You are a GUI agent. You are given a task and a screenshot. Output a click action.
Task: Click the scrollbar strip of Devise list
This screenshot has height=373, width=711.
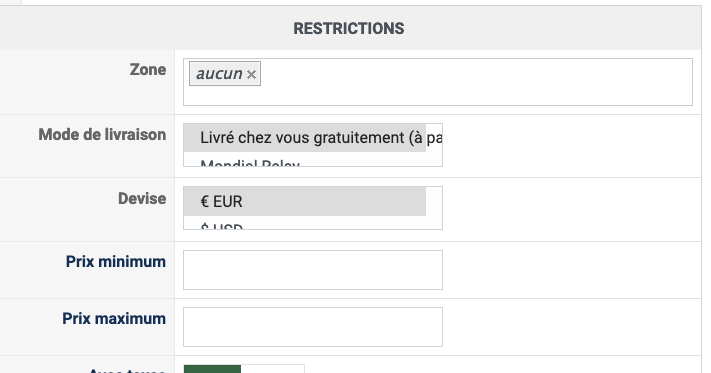coord(434,208)
